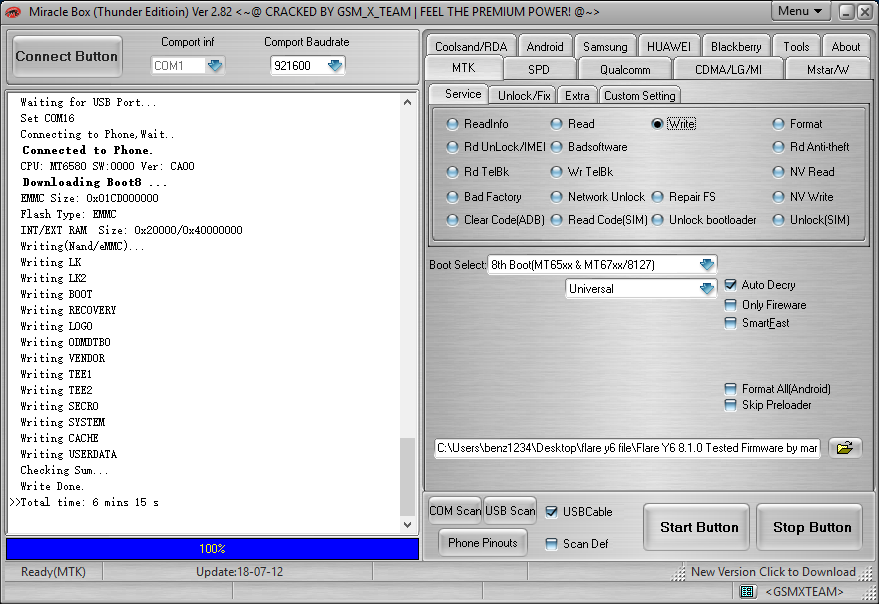Switch to the Mstar/W tab
The width and height of the screenshot is (879, 604).
pos(827,70)
